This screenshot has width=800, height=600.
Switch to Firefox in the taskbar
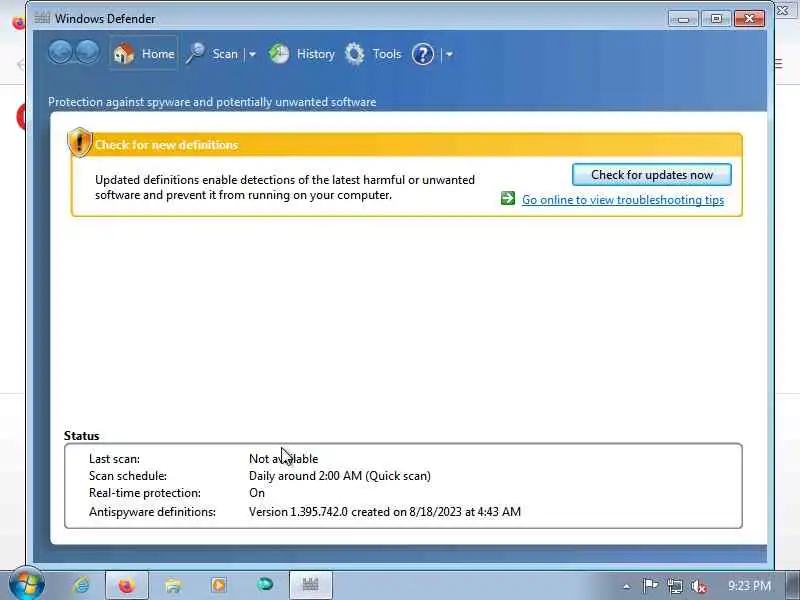pos(127,585)
